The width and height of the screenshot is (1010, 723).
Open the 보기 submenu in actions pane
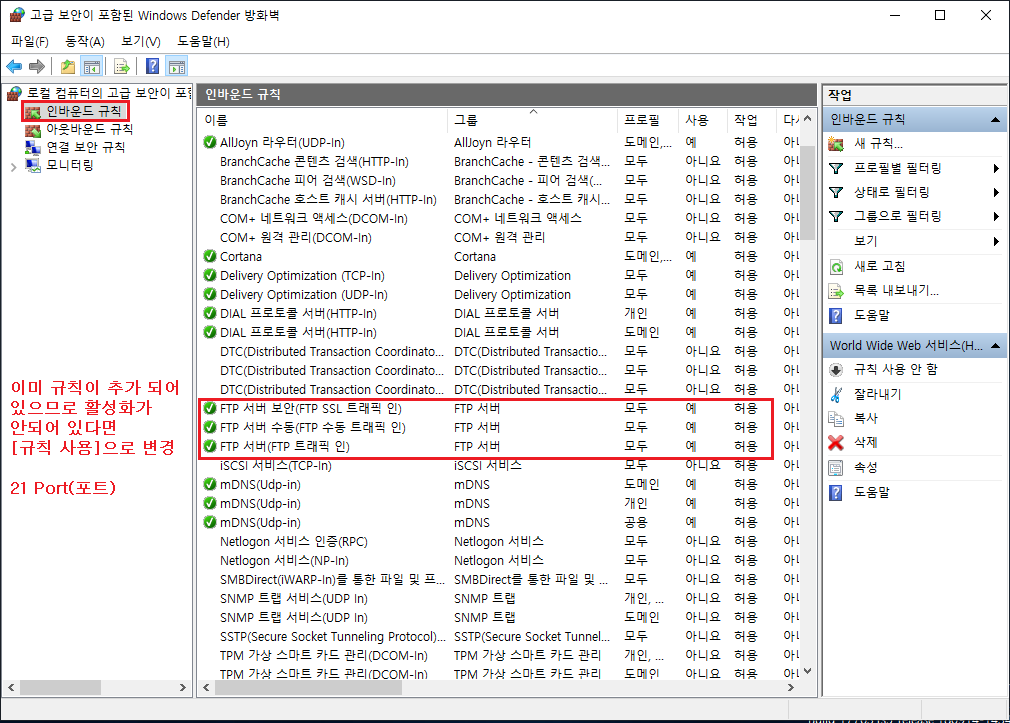[x=866, y=240]
